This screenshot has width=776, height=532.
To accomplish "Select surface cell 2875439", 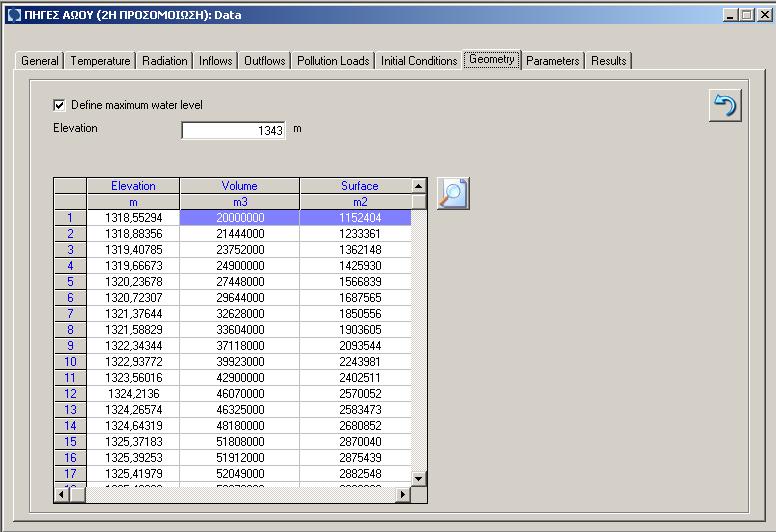I will click(355, 458).
